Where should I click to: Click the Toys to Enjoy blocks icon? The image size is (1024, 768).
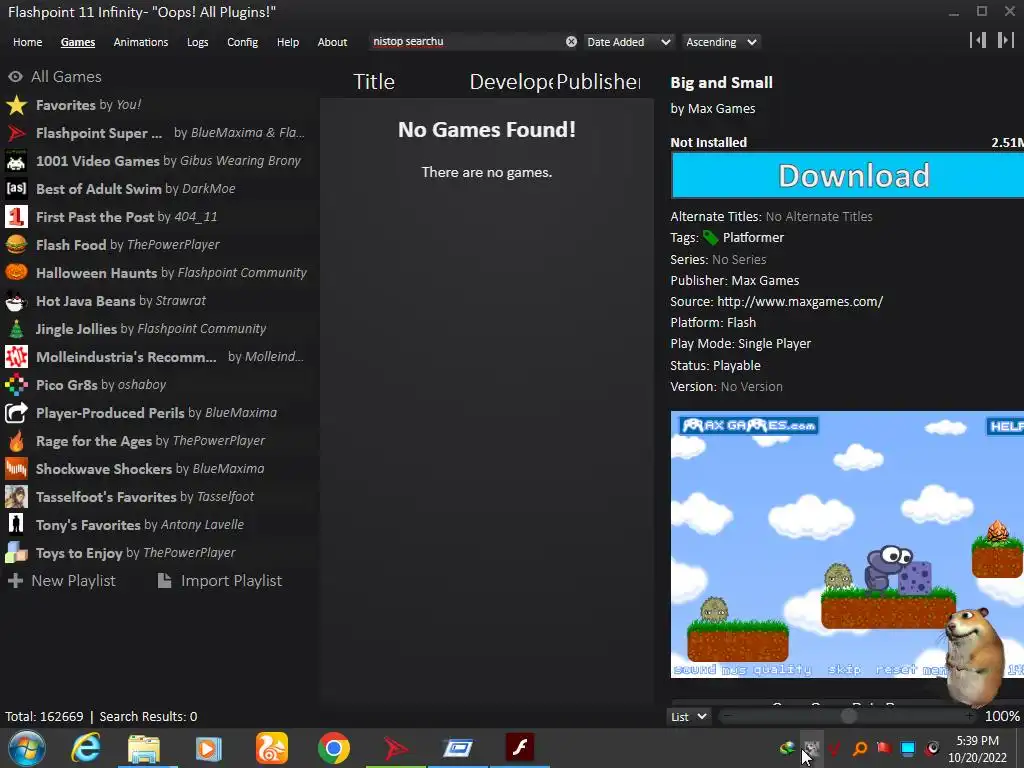click(x=16, y=553)
